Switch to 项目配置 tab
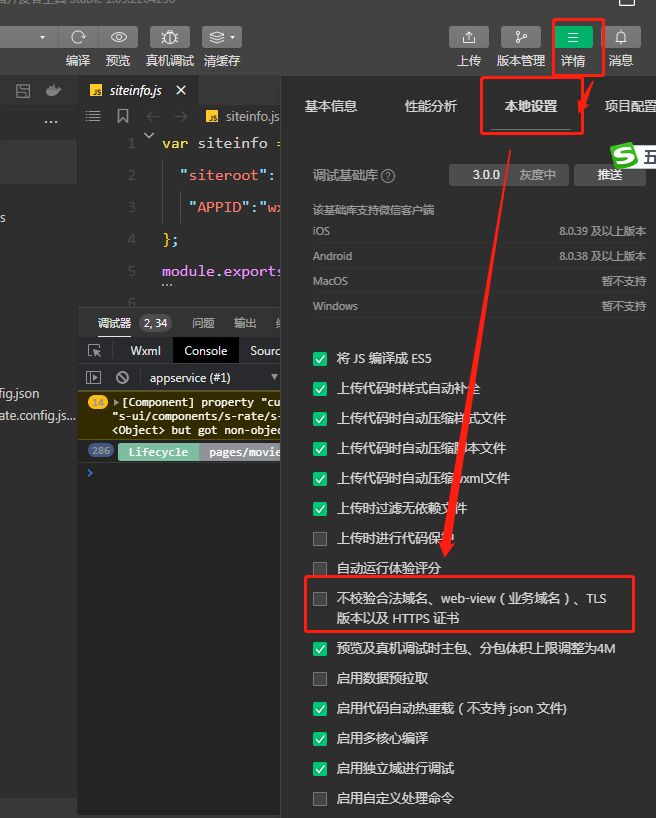 [630, 106]
